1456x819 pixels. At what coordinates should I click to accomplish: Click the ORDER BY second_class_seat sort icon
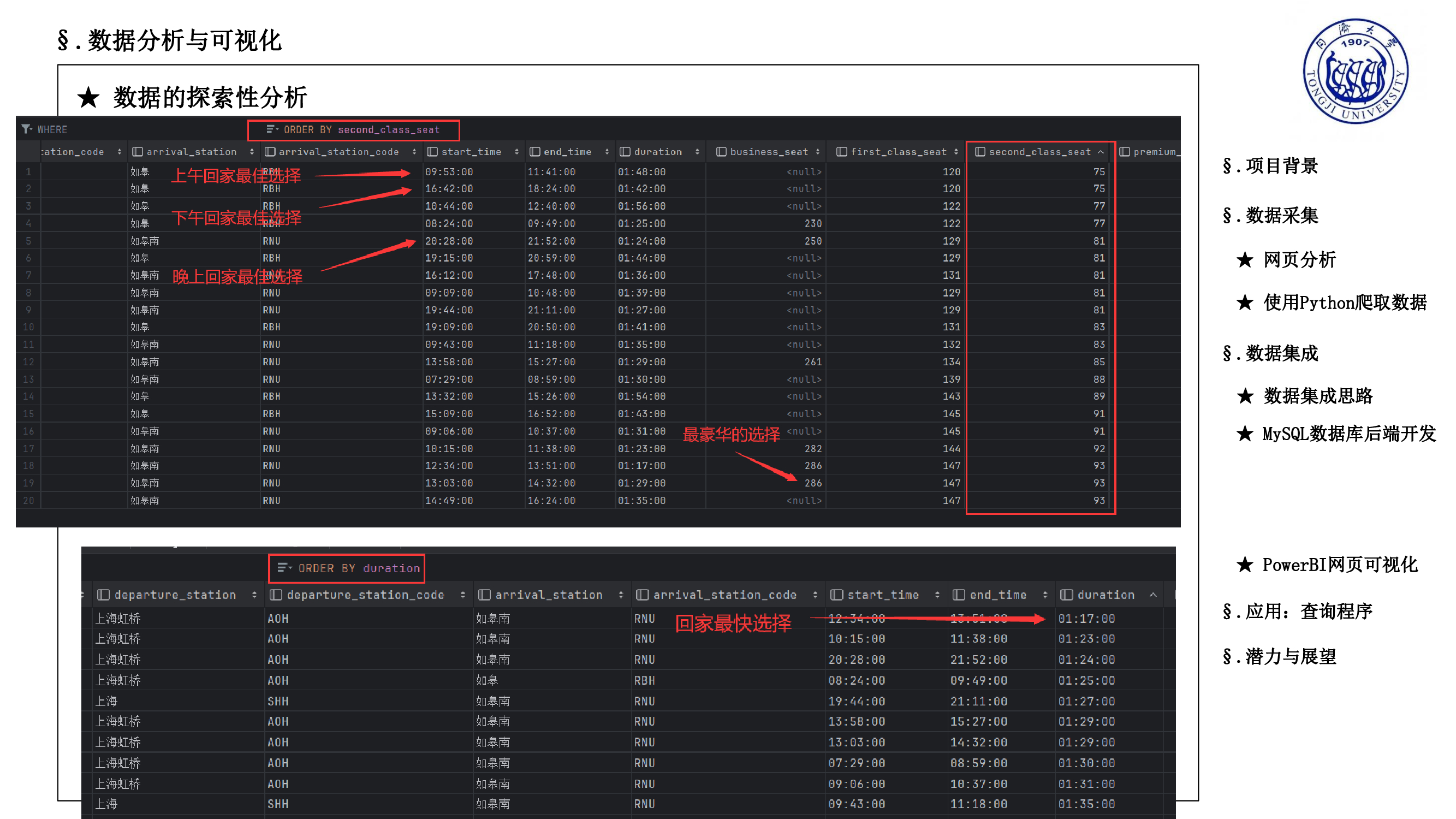(272, 129)
